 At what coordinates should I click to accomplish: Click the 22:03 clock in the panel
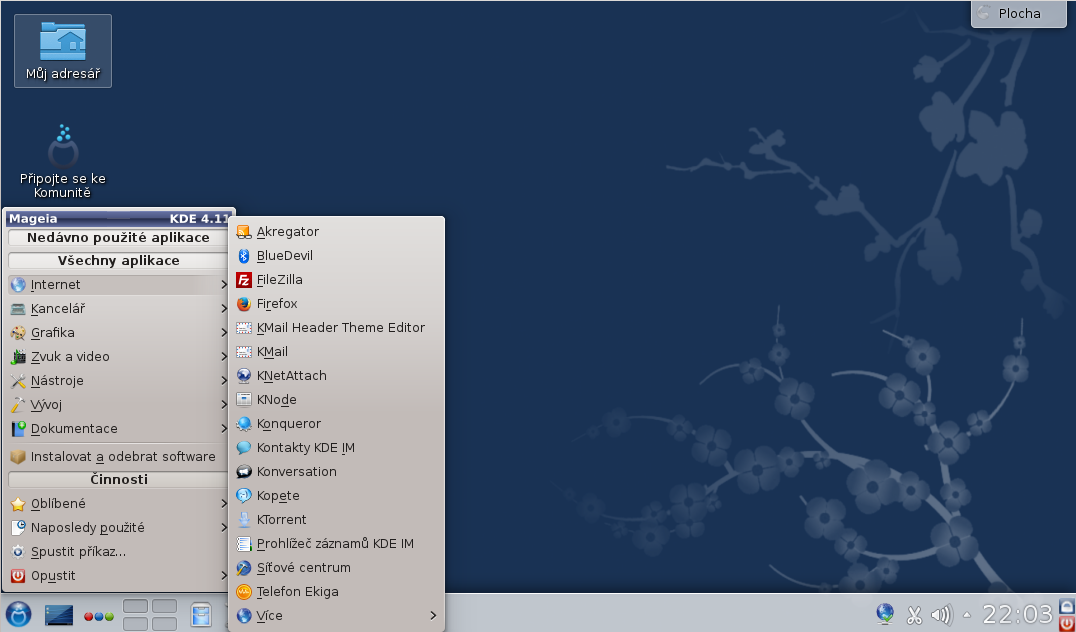pos(1017,614)
